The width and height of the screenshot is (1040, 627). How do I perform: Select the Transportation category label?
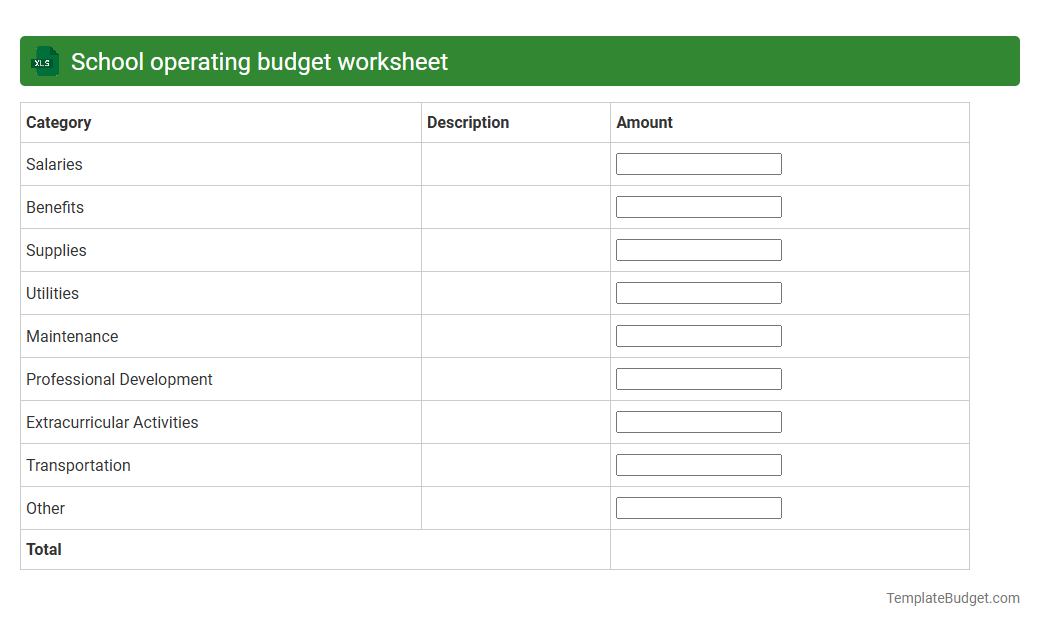coord(78,465)
